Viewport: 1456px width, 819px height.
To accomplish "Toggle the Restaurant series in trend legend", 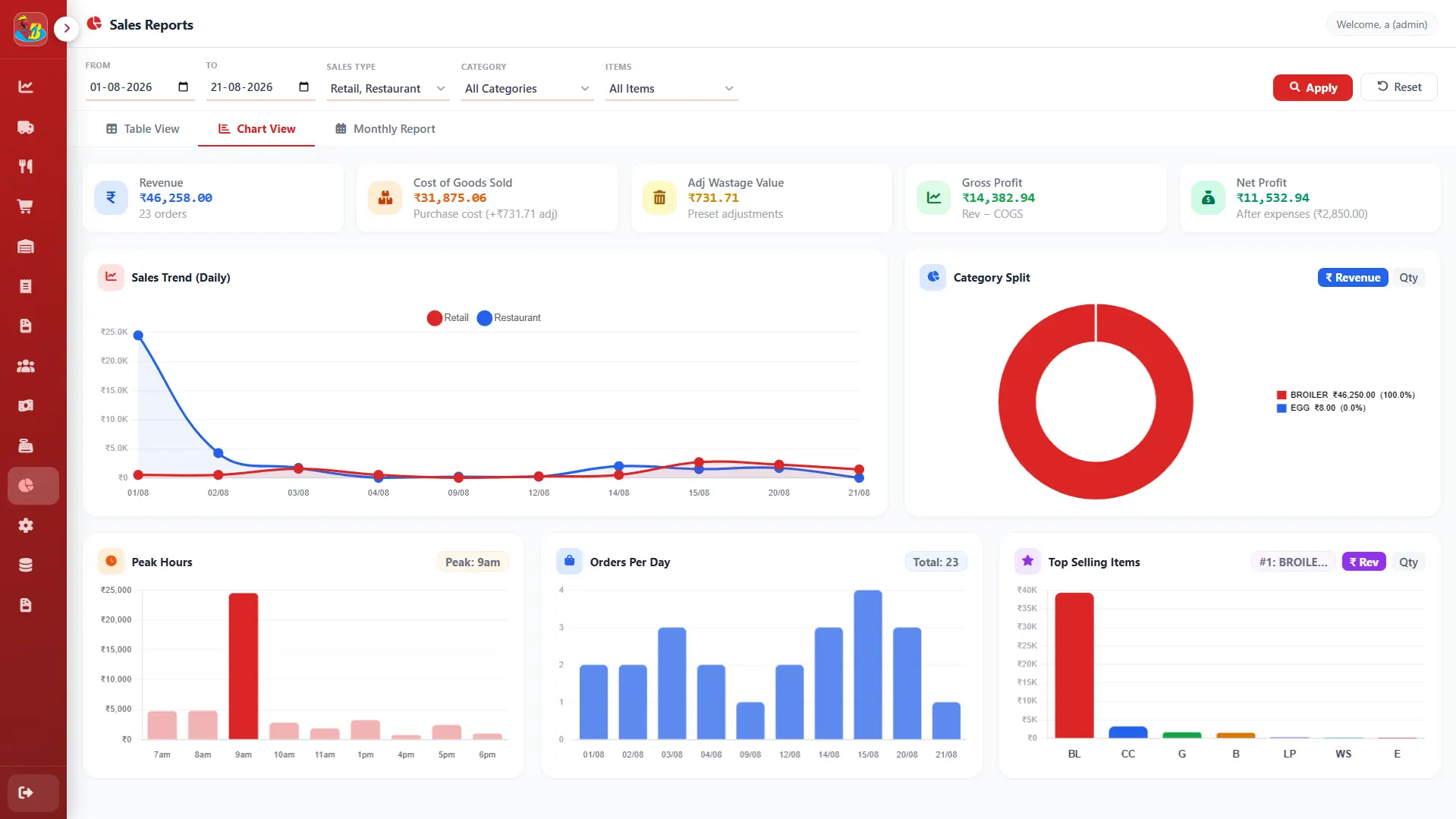I will coord(509,318).
